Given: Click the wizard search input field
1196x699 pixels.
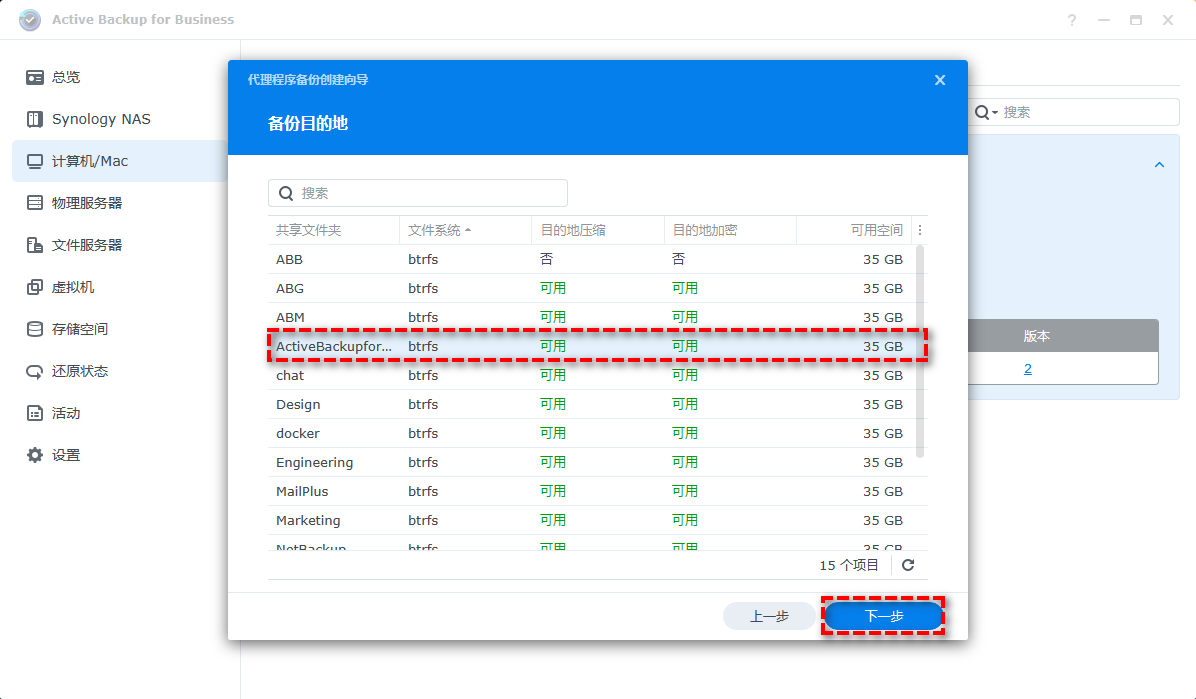Looking at the screenshot, I should [417, 192].
